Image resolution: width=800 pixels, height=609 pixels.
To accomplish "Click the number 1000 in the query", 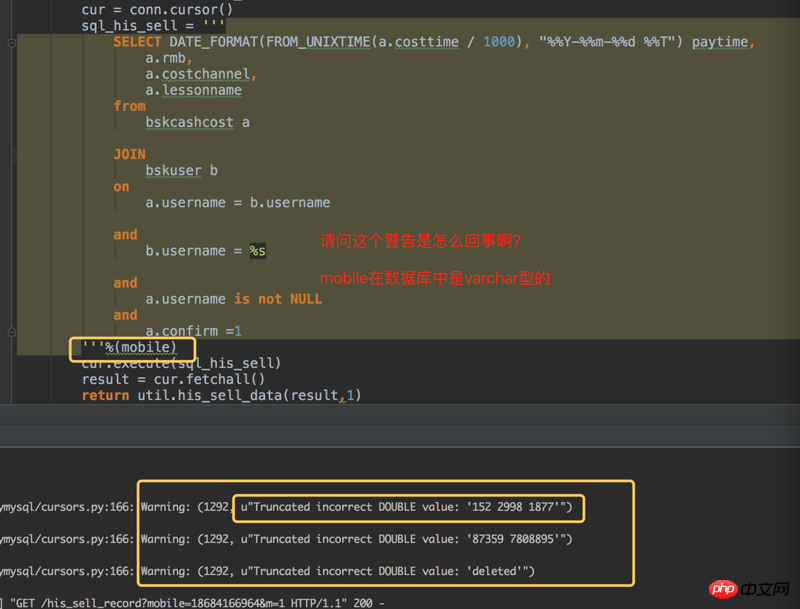I will click(499, 42).
